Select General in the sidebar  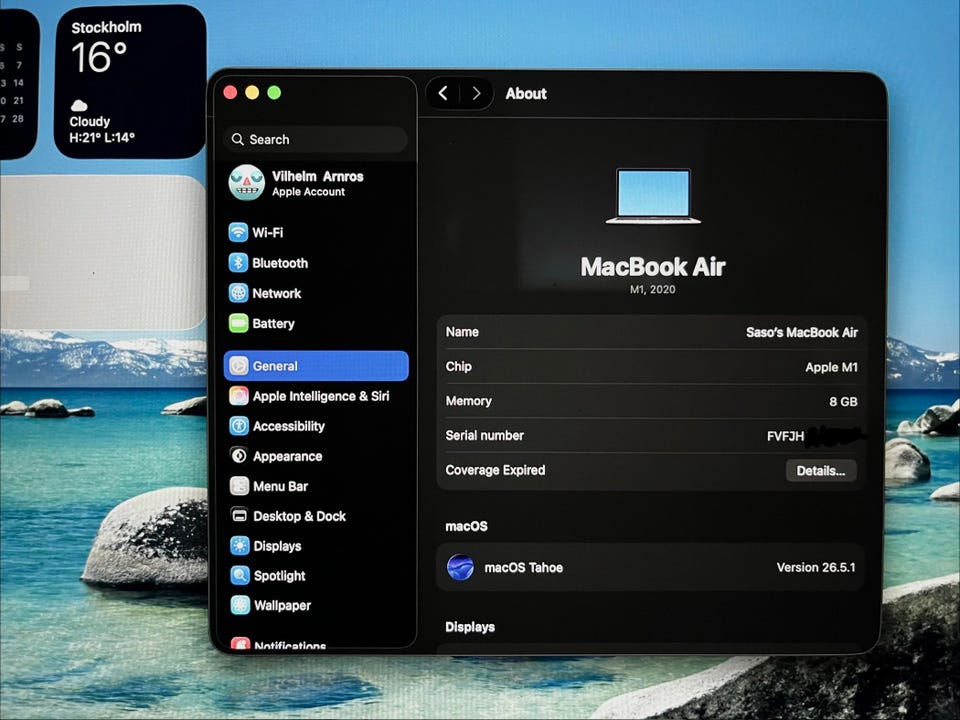(316, 366)
